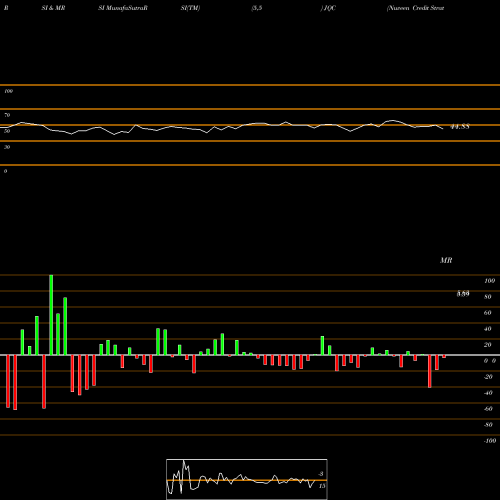This screenshot has width=500, height=500.
Task: Click the current RSI value '44.33'
Action: (460, 127)
